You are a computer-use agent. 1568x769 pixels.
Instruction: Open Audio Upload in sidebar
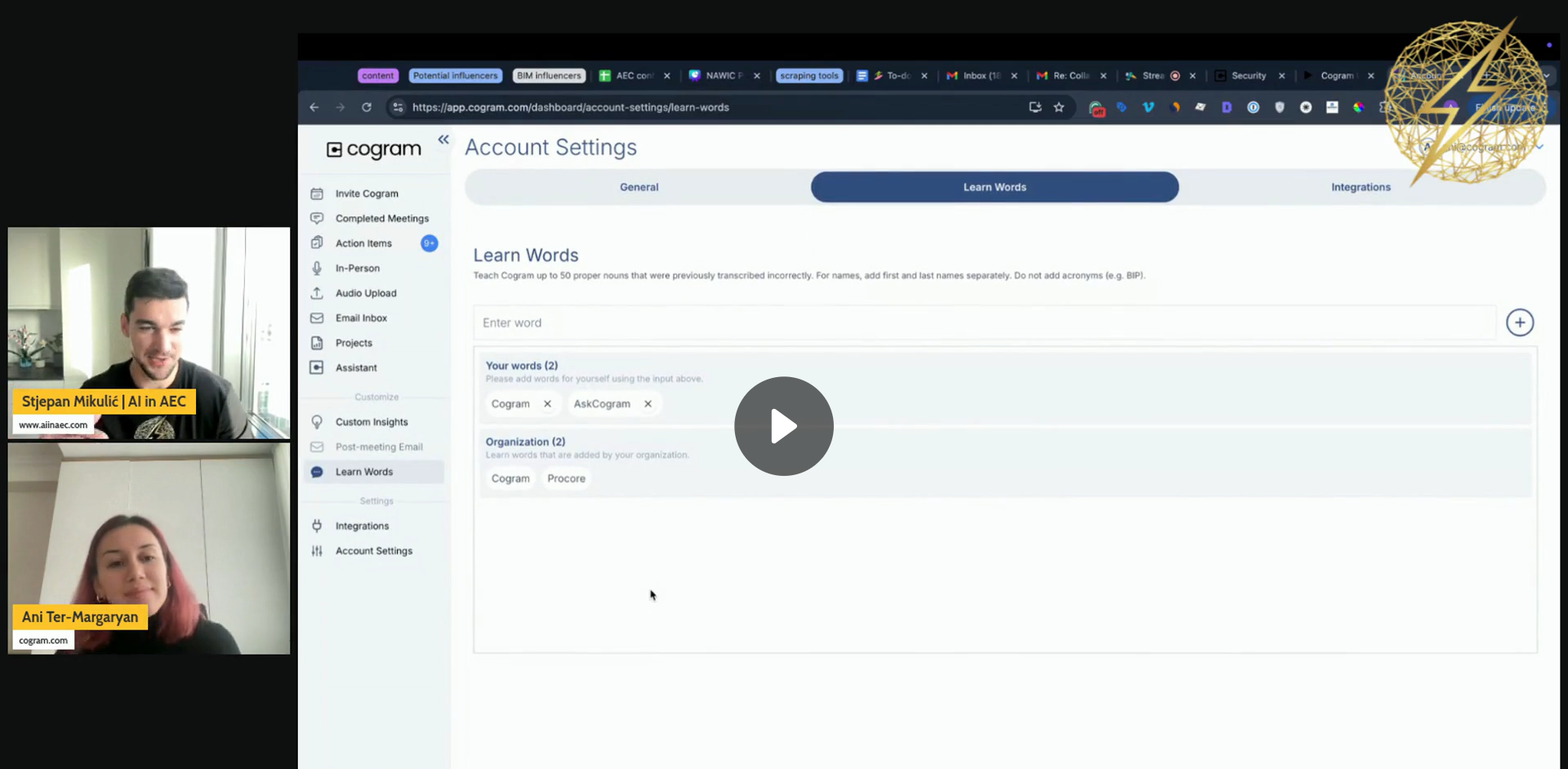[x=365, y=293]
